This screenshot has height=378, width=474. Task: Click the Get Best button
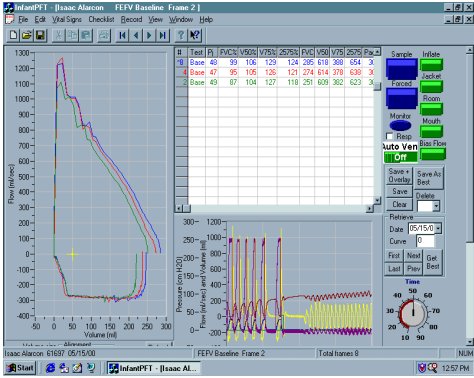(x=433, y=262)
